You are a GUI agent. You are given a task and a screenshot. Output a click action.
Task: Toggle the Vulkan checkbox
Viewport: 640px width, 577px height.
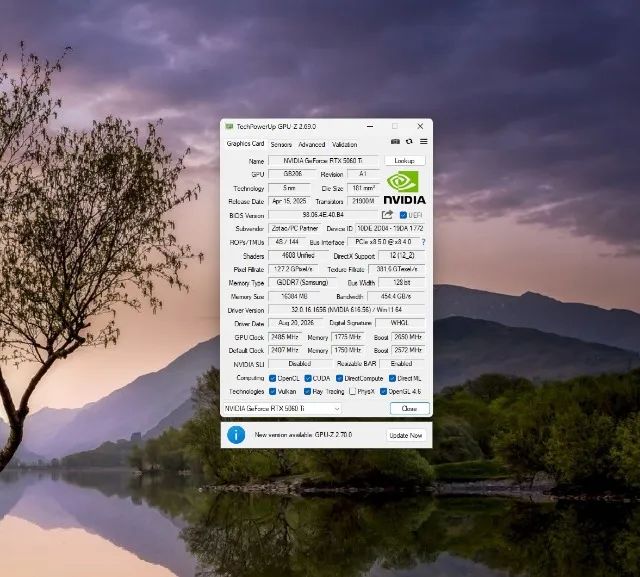[272, 391]
